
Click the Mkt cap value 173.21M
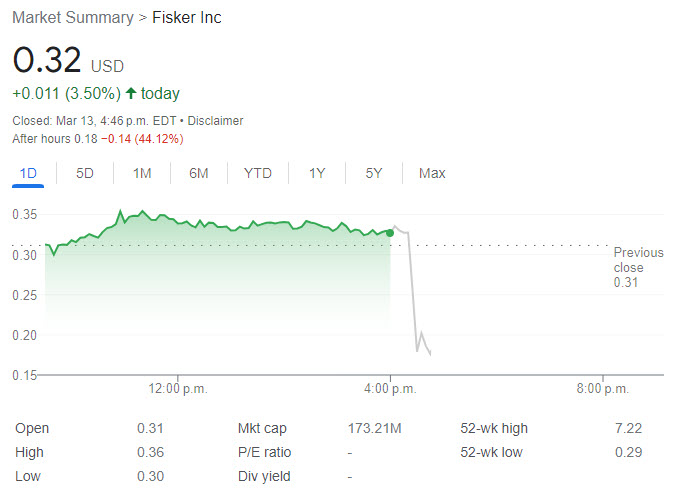[374, 429]
